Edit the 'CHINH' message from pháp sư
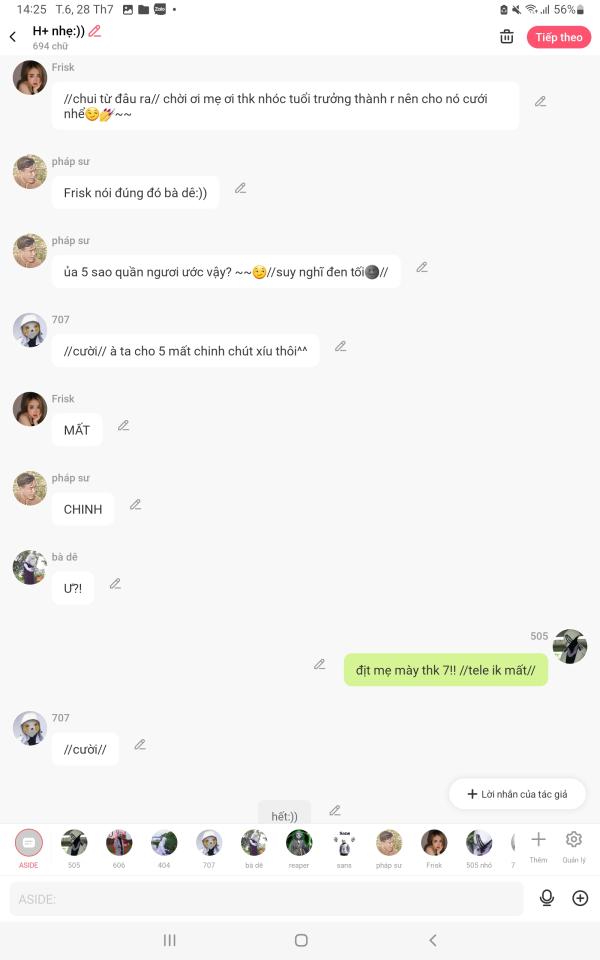Viewport: 600px width, 960px height. [x=136, y=504]
